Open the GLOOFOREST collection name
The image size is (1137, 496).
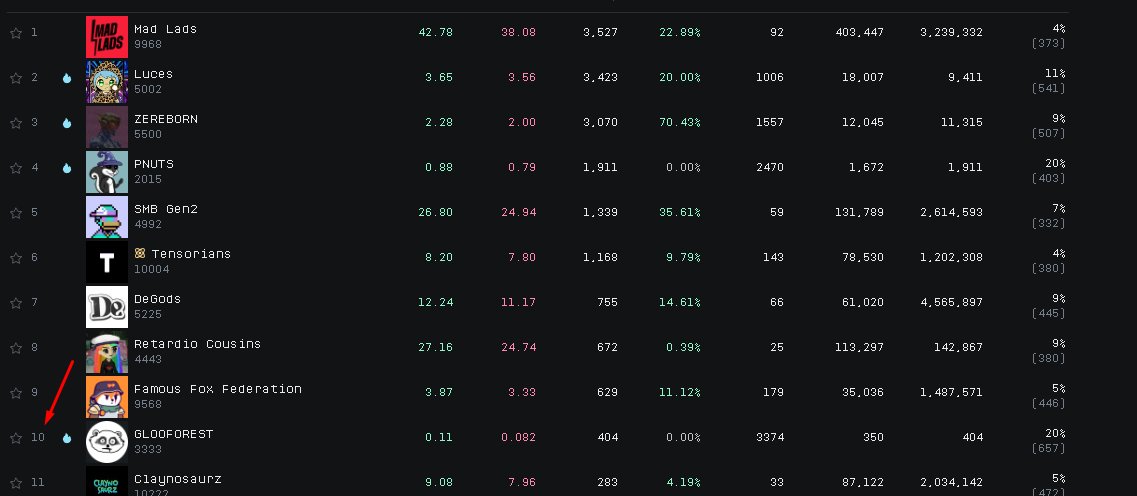tap(174, 434)
